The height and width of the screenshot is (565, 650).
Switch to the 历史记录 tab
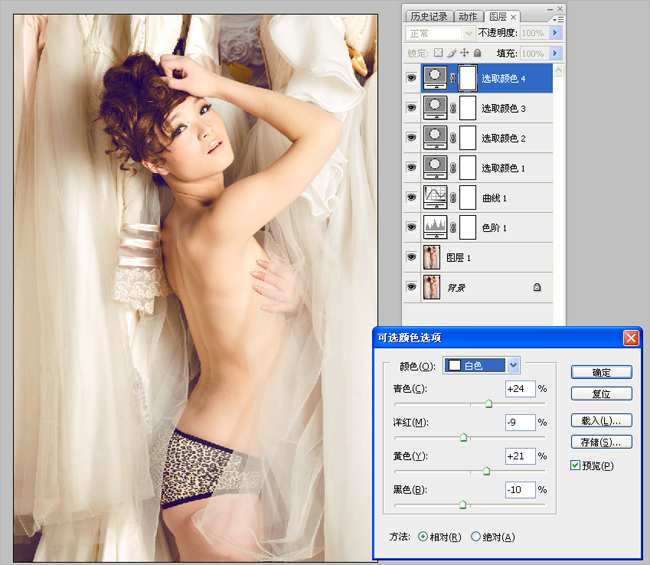429,16
